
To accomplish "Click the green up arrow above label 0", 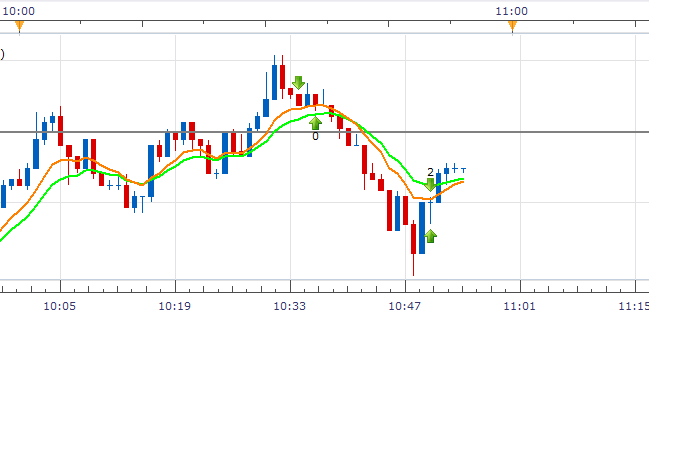I will (315, 123).
